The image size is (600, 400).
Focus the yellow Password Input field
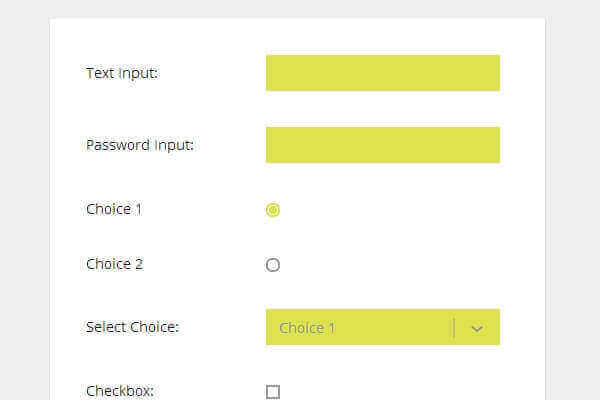(382, 145)
